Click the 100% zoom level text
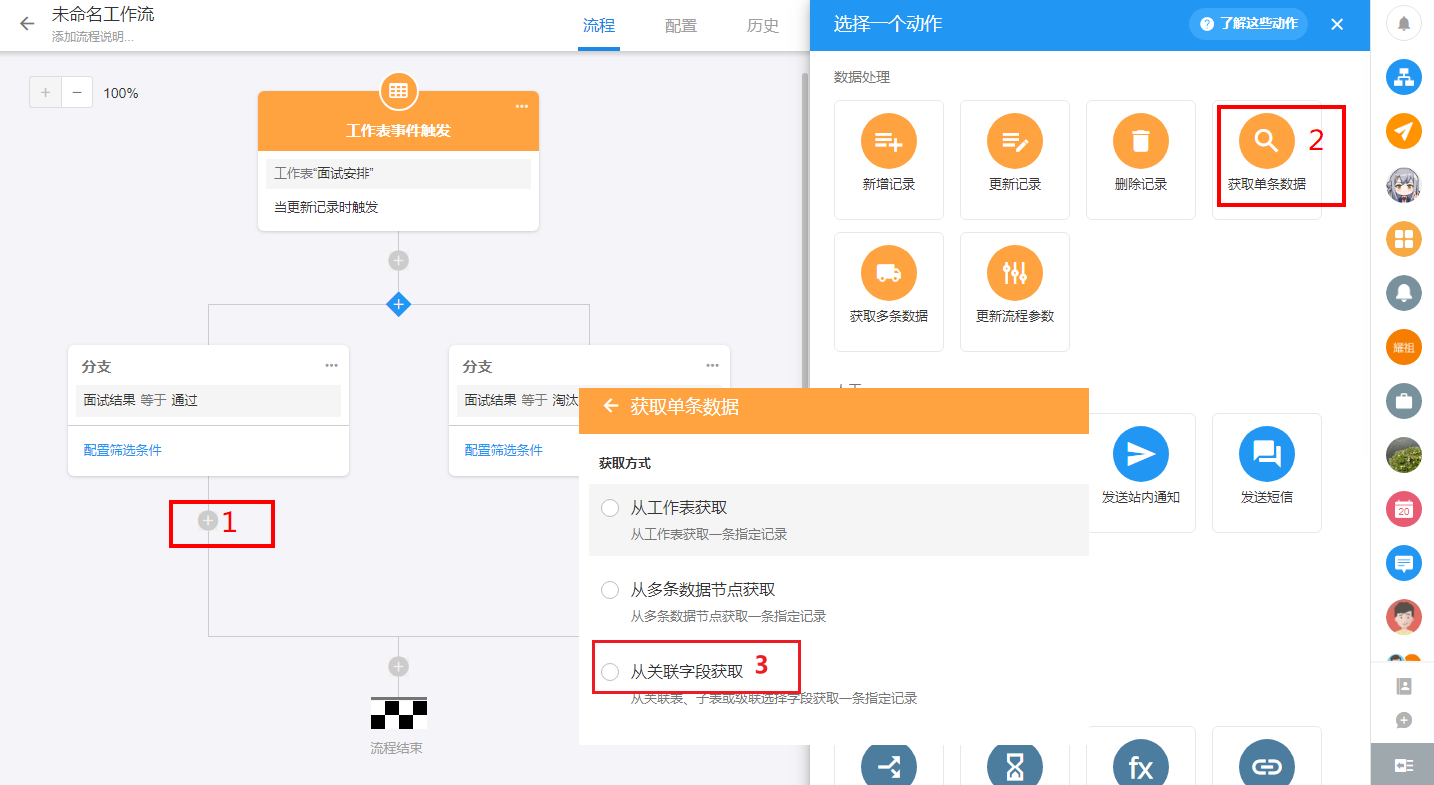This screenshot has width=1434, height=785. [x=121, y=93]
